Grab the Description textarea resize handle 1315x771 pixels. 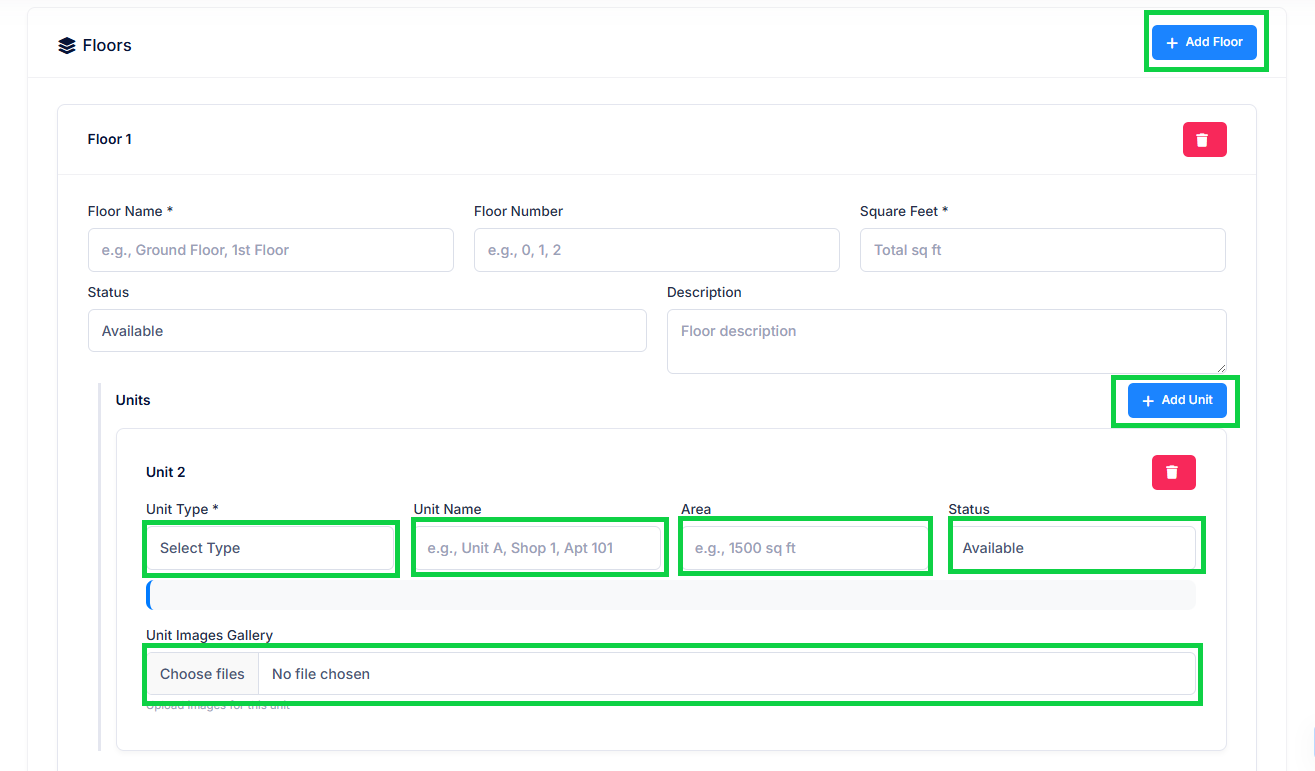pos(1220,368)
